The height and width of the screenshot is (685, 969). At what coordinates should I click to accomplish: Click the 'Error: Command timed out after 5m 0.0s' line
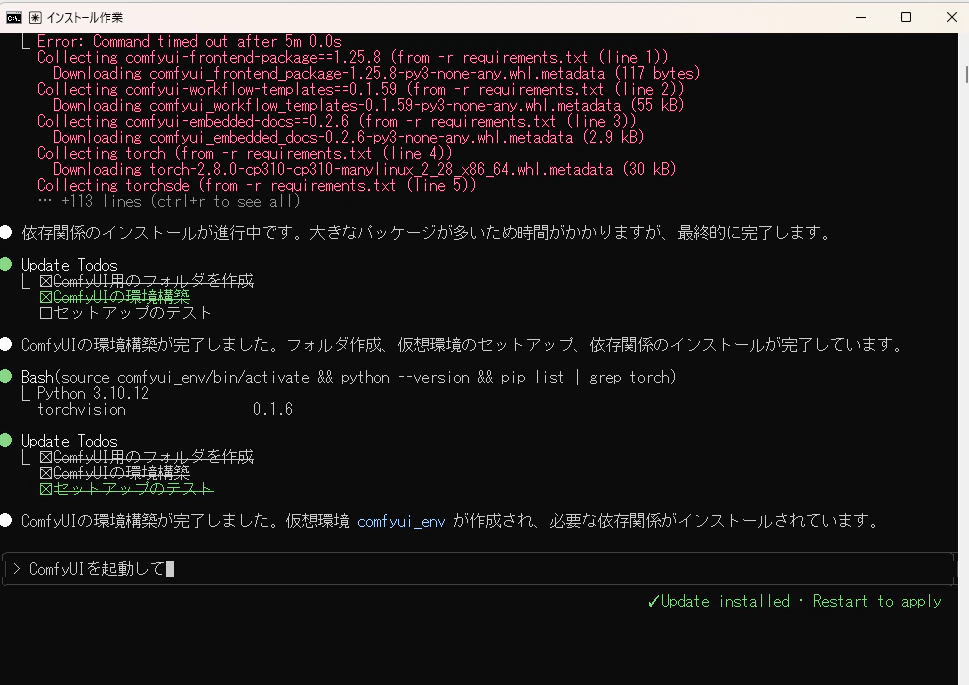[x=189, y=41]
